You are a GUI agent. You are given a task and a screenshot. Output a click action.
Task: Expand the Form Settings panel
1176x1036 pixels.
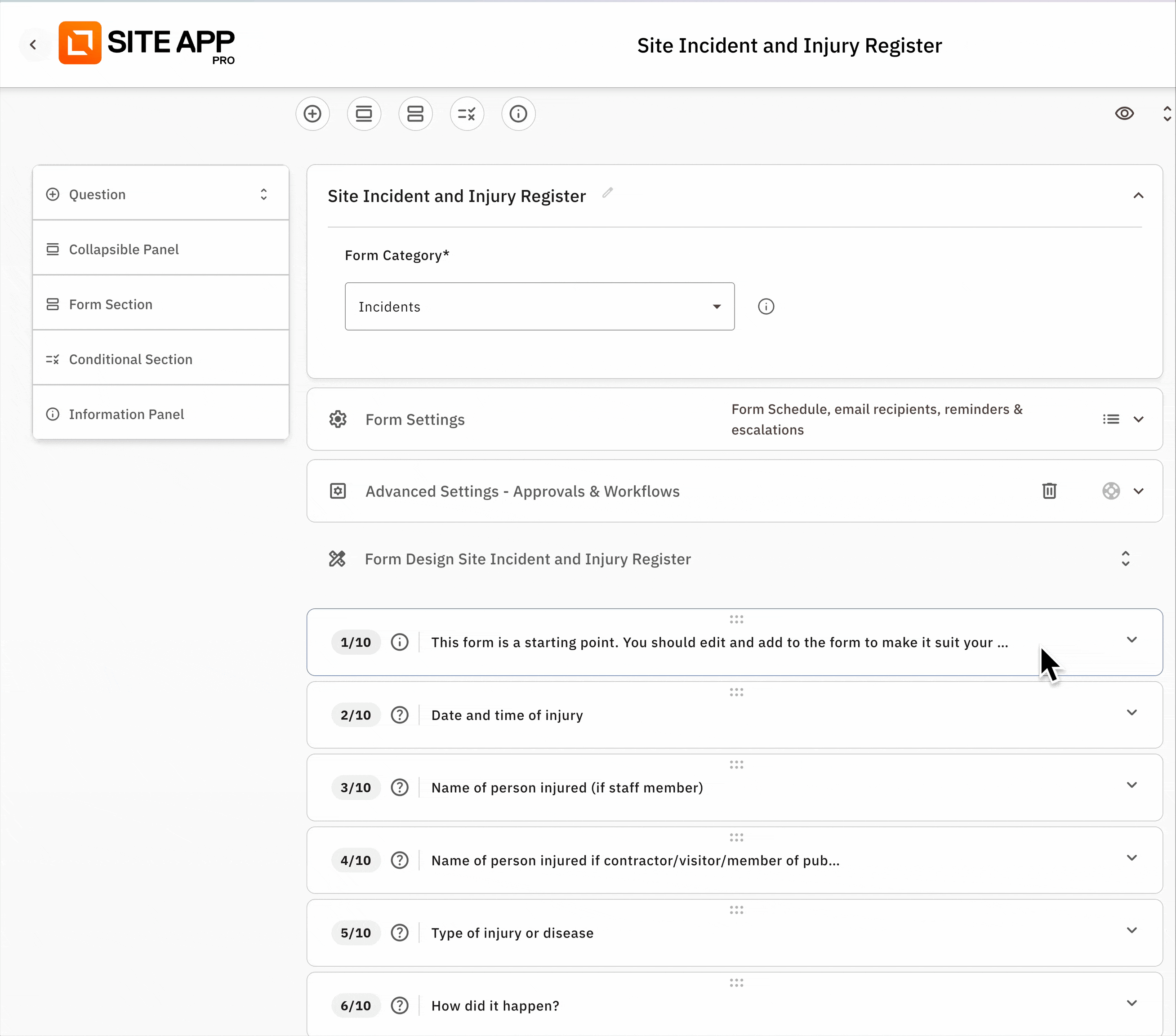[1138, 419]
